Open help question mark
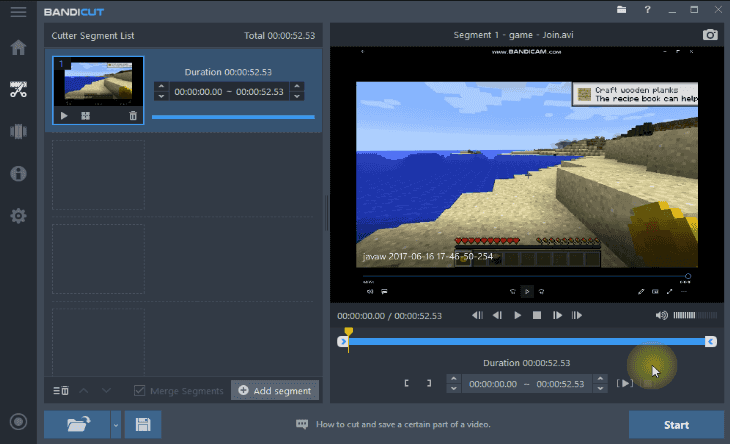The width and height of the screenshot is (730, 444). coord(647,10)
